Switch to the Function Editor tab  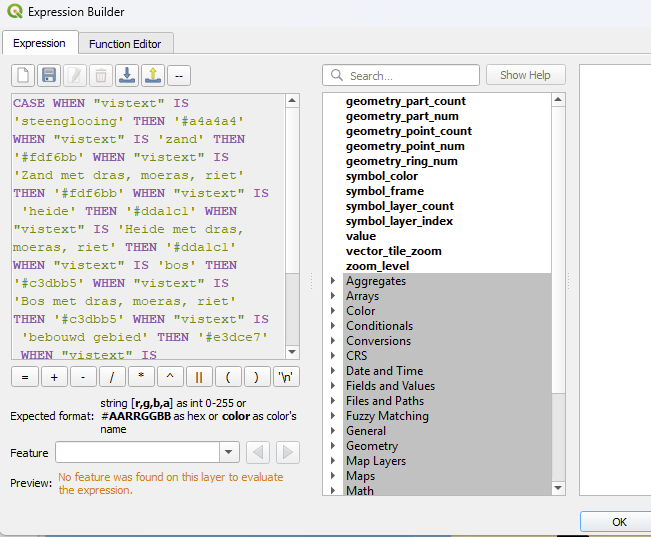[125, 44]
